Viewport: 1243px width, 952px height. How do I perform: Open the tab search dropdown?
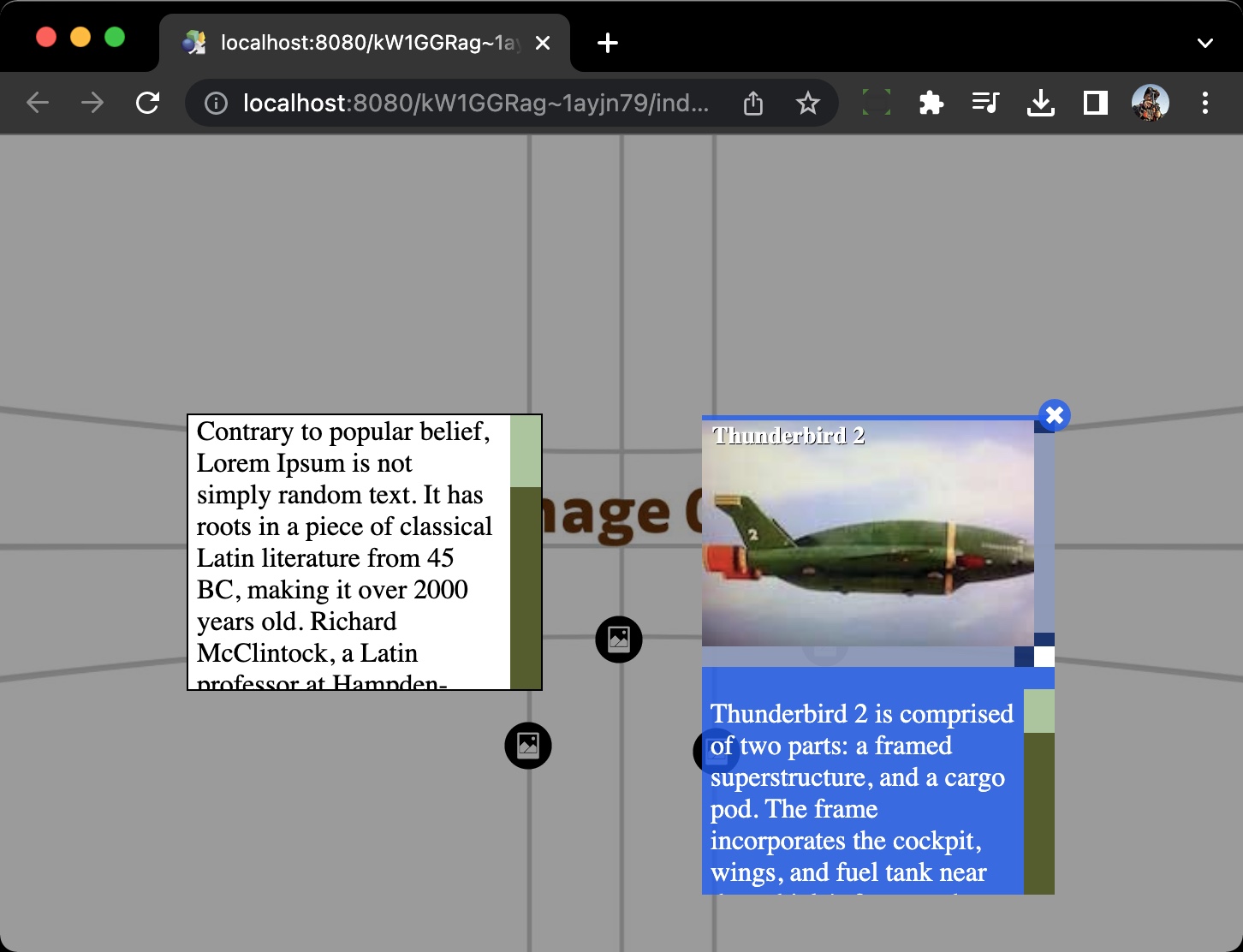(x=1205, y=43)
